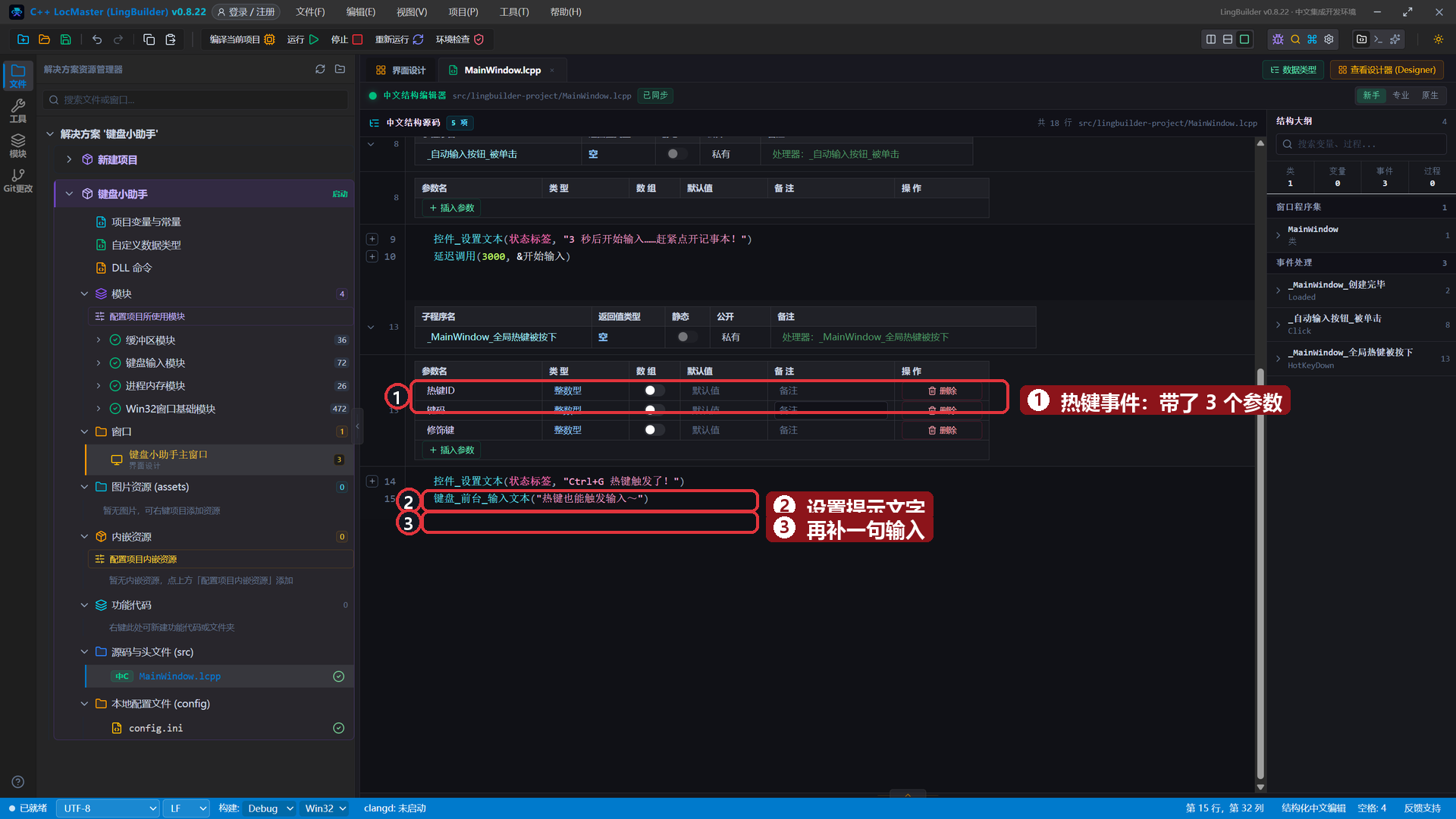Image resolution: width=1456 pixels, height=819 pixels.
Task: Click the blue command key icon
Action: tap(1312, 39)
